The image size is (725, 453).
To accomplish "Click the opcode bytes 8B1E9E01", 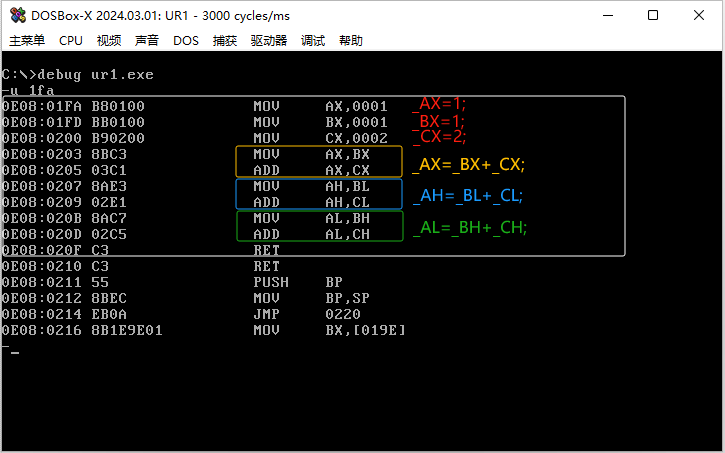I will (127, 331).
